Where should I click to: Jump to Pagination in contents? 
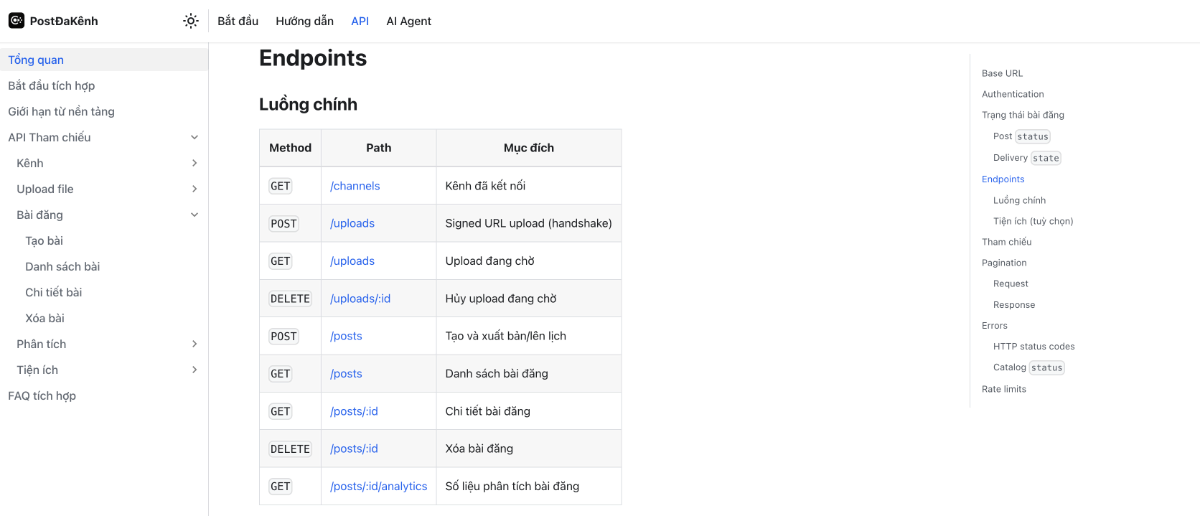pos(1004,263)
